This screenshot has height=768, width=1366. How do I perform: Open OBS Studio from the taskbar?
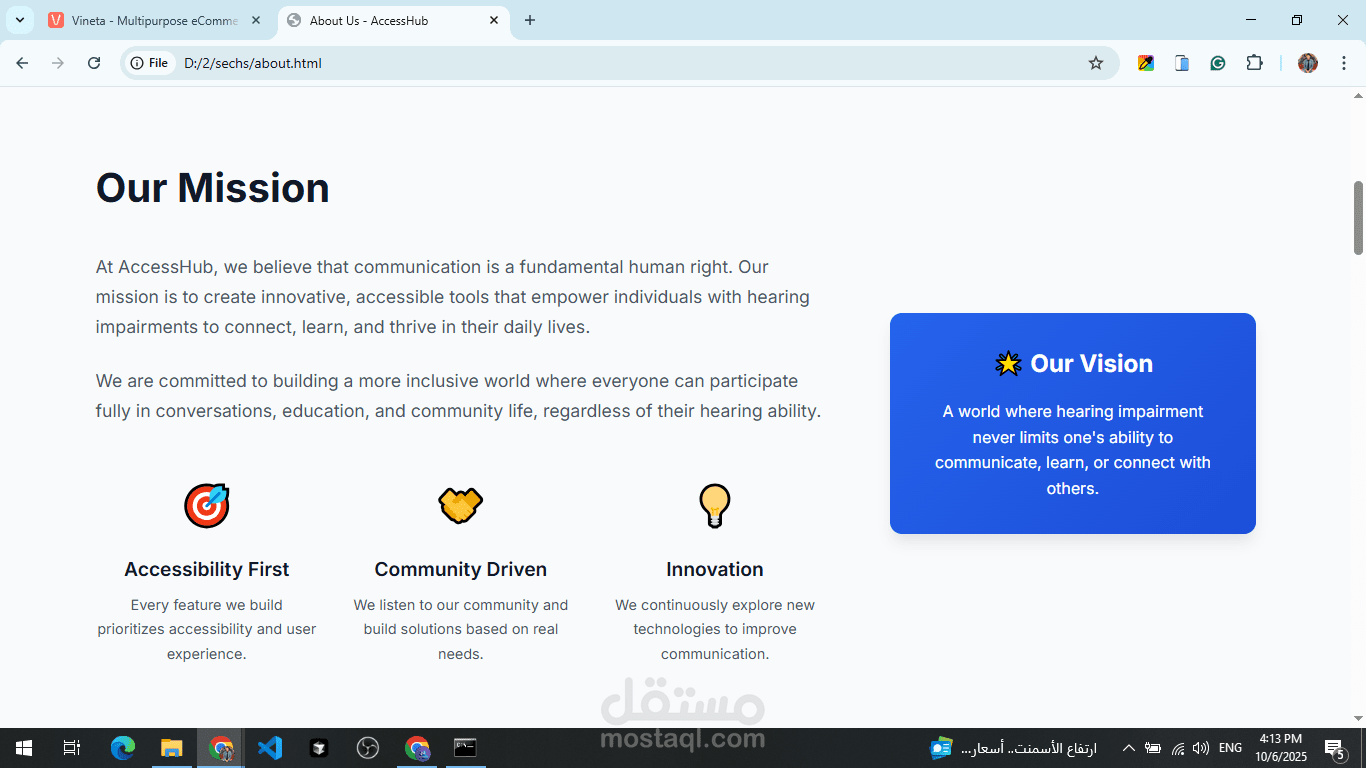tap(368, 748)
